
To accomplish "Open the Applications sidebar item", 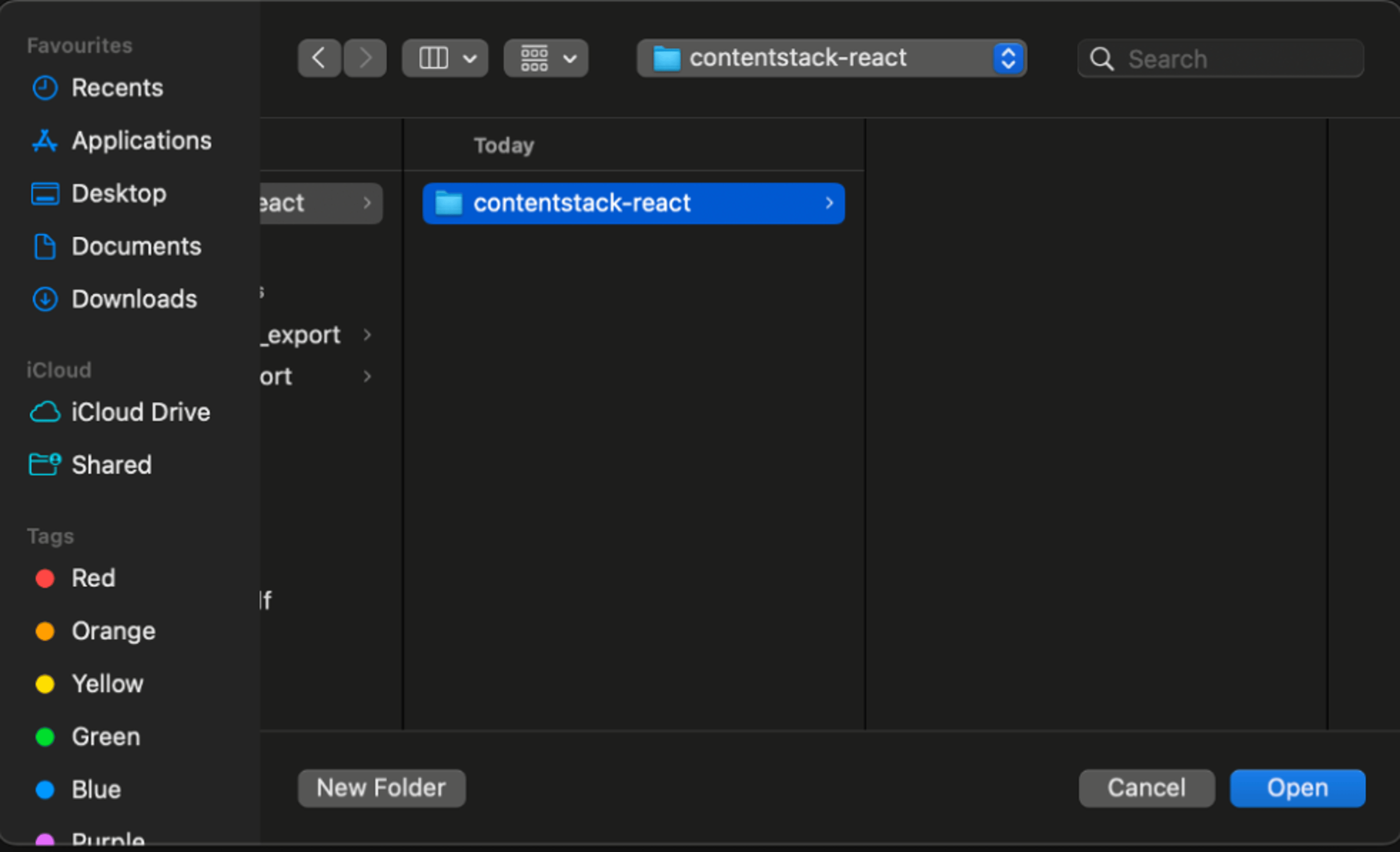I will [x=121, y=140].
